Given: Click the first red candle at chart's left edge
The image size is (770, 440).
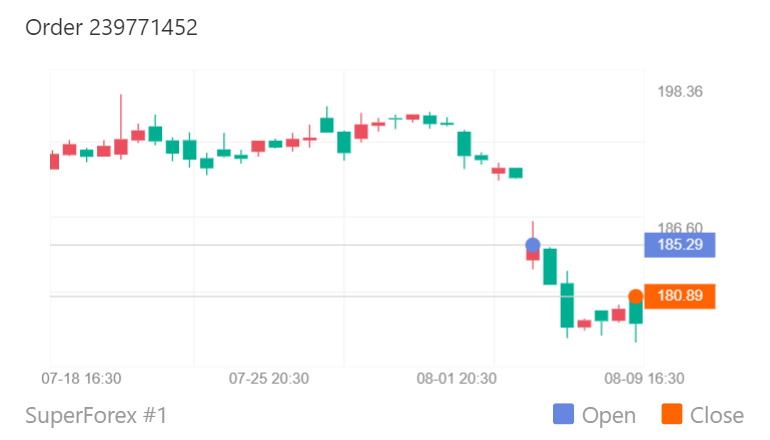Looking at the screenshot, I should click(x=54, y=161).
